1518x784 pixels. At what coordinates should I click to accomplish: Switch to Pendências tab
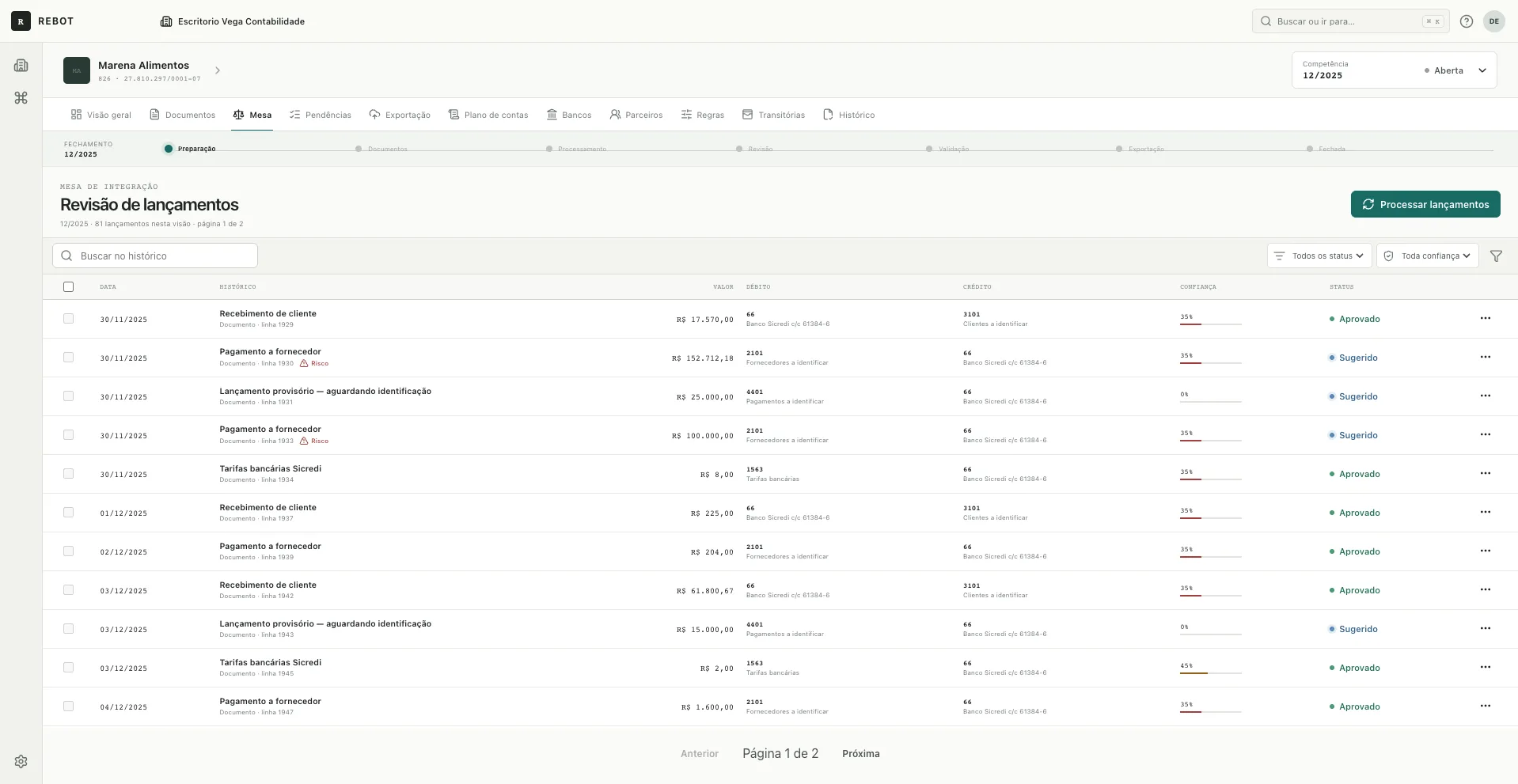[321, 115]
